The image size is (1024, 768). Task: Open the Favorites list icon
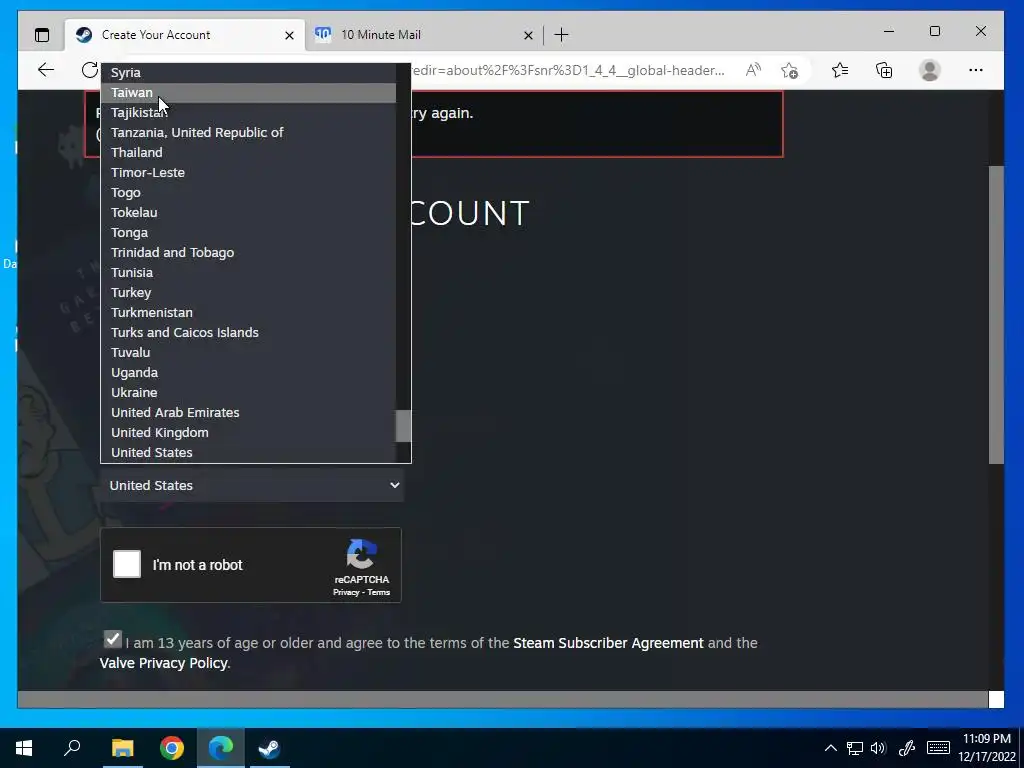pos(840,70)
